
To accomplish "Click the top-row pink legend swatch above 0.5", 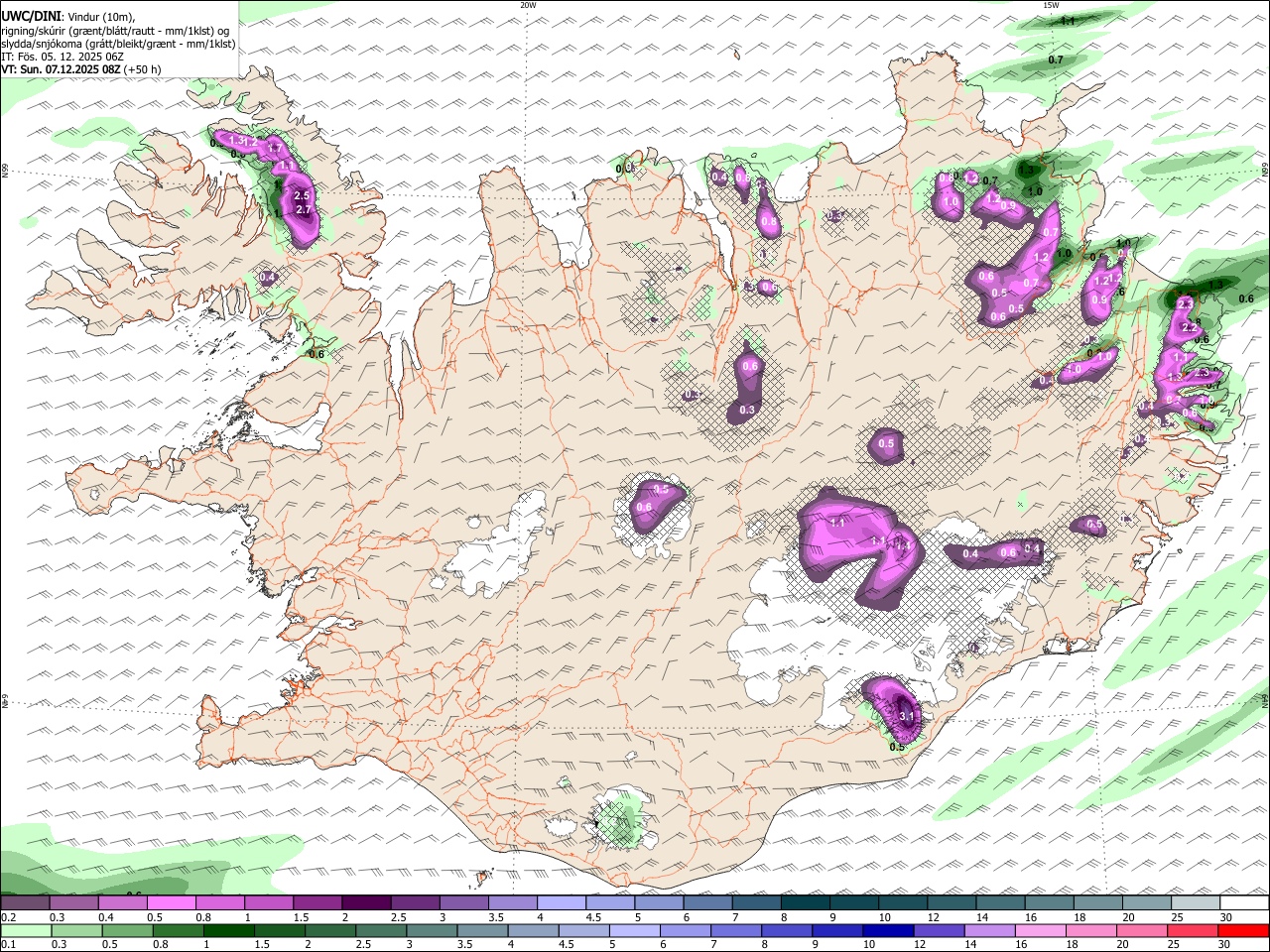I will coord(171,903).
